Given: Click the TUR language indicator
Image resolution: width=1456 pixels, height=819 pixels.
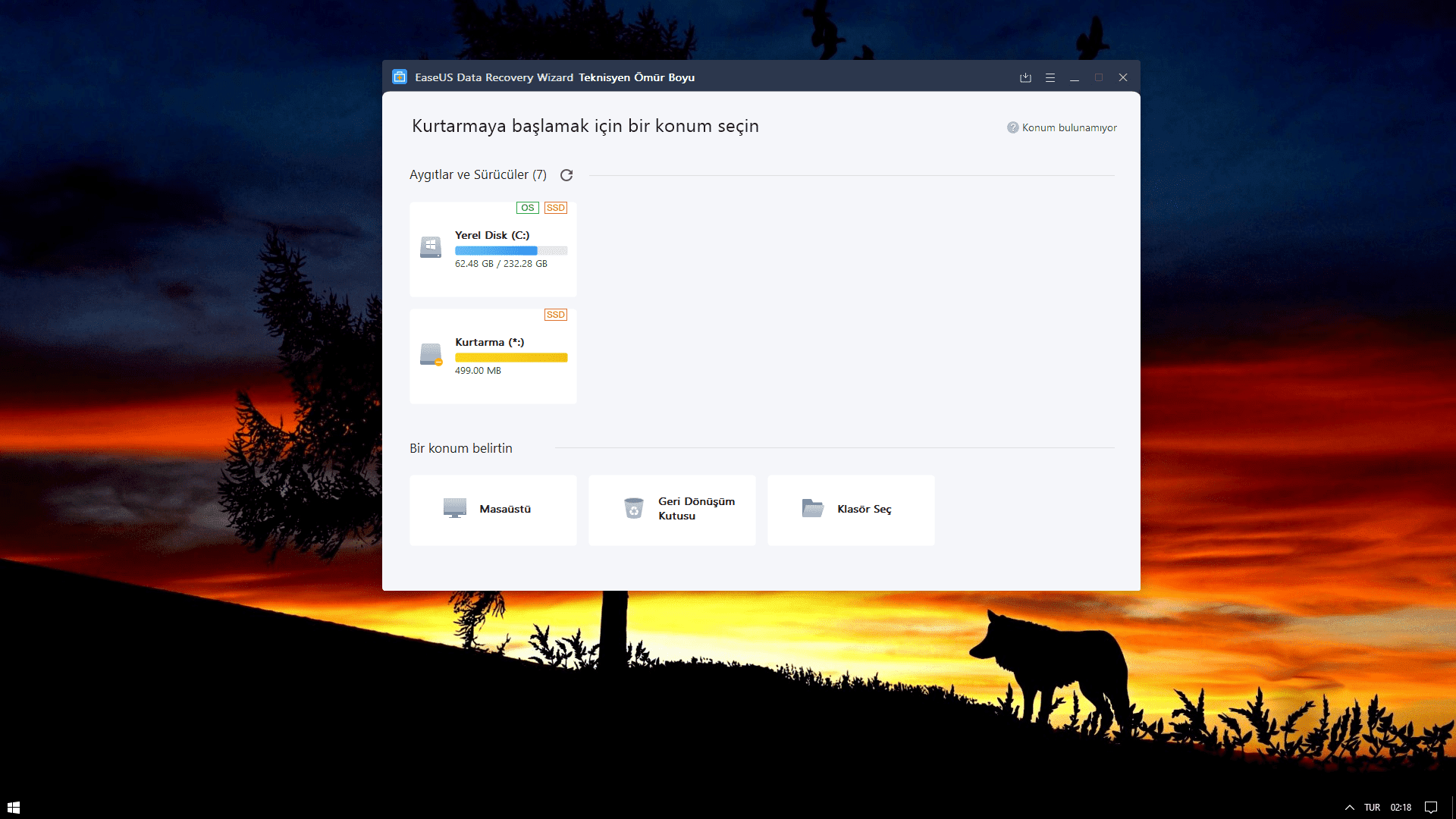Looking at the screenshot, I should (1372, 807).
